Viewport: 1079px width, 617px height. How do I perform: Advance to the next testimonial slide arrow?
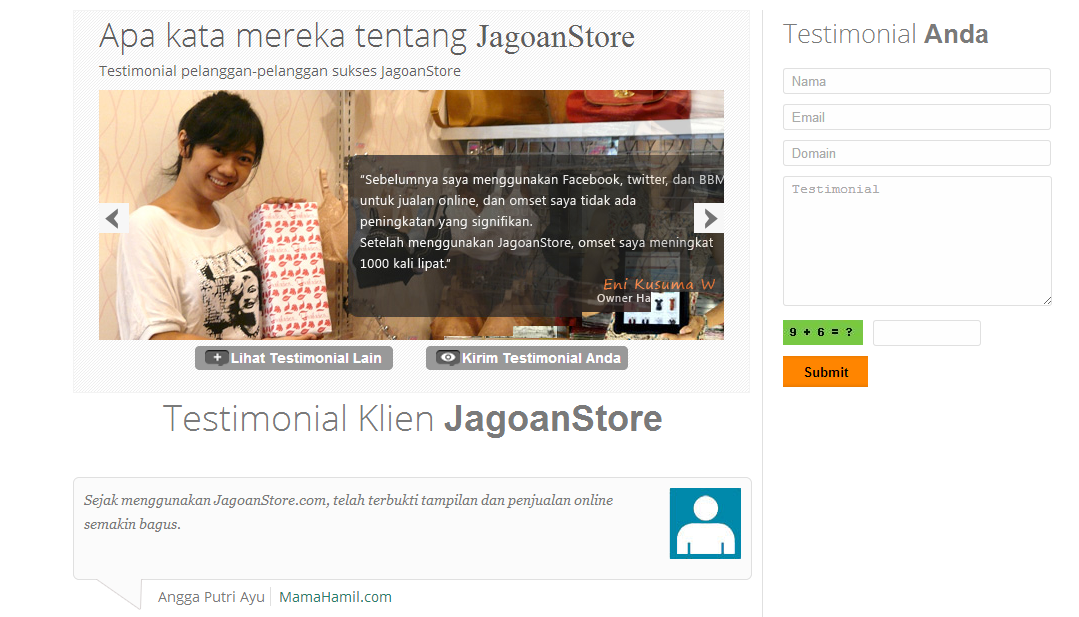pyautogui.click(x=709, y=219)
